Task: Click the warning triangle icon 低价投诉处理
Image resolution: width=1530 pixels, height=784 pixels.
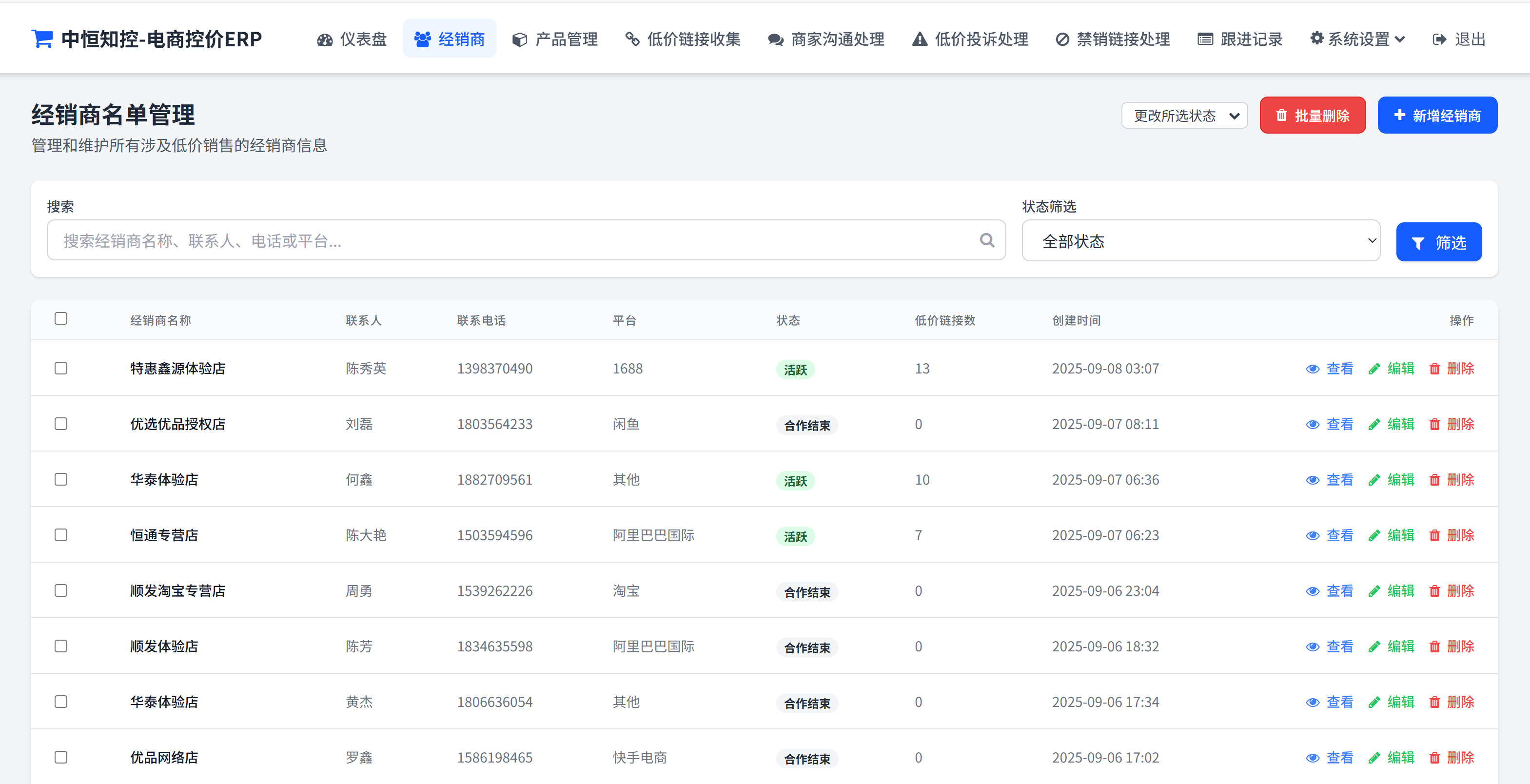Action: (920, 40)
